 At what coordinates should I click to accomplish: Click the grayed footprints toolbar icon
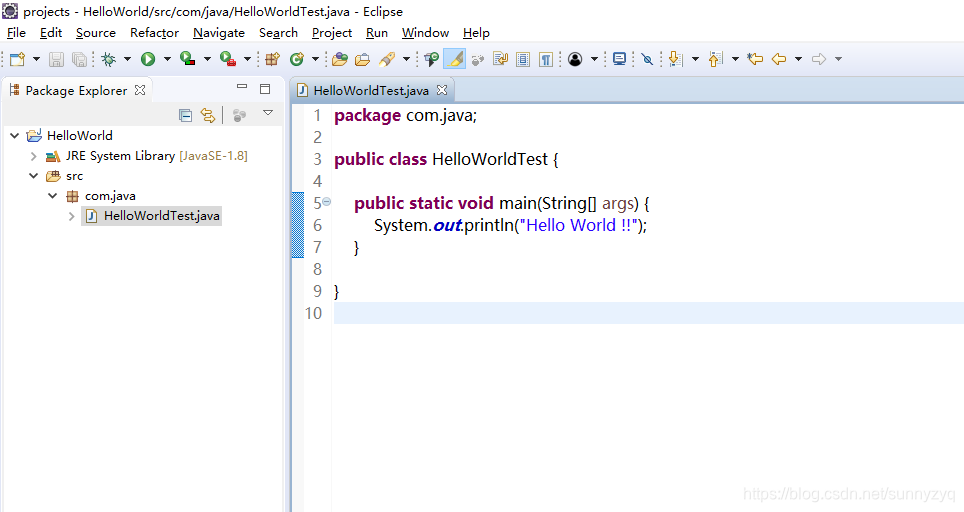click(x=478, y=59)
